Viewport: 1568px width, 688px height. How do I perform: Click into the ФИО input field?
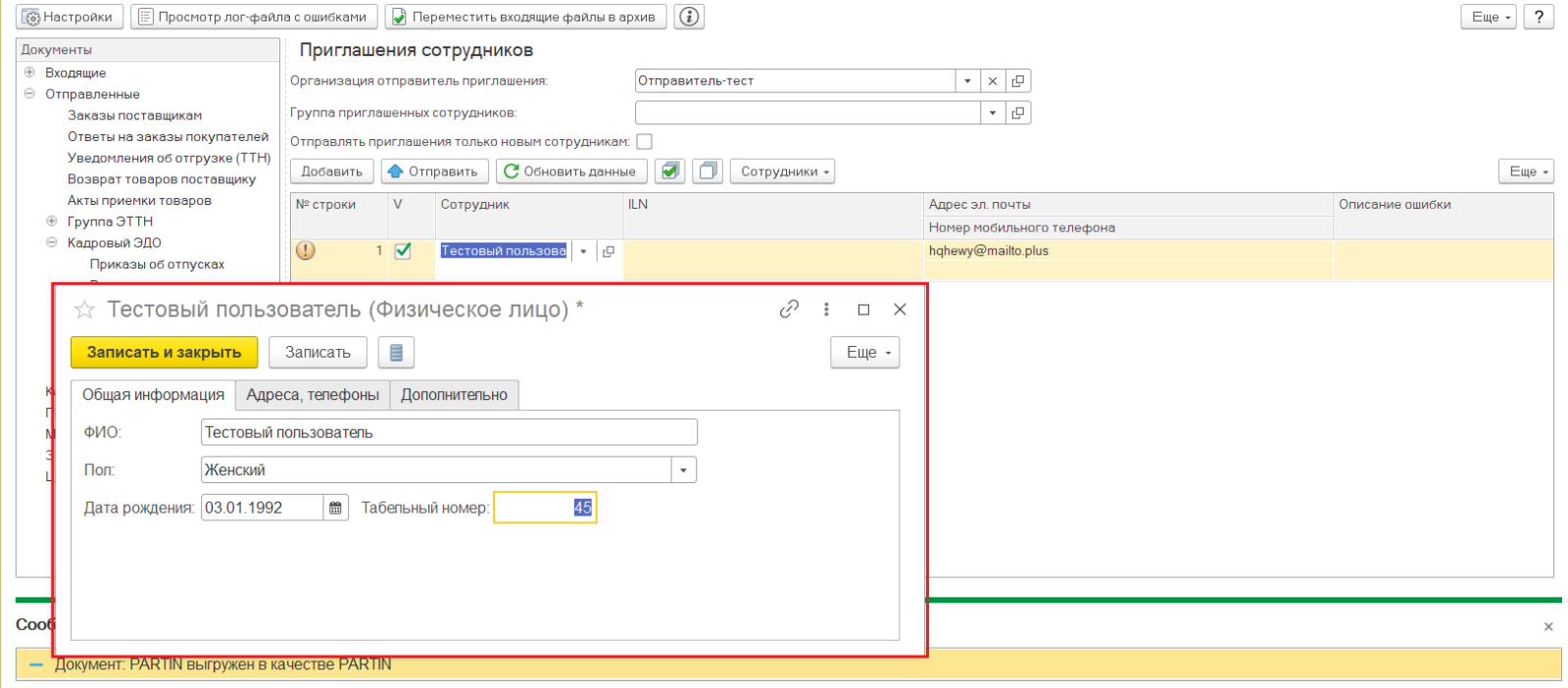pos(449,432)
